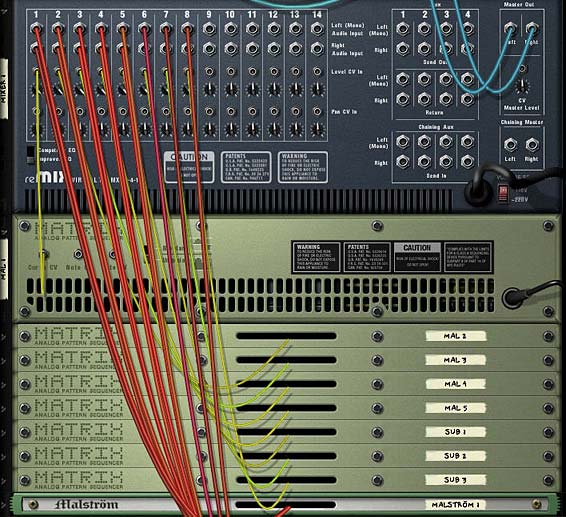Click Matrix MAL 1 Curve CV jack
Viewport: 566px width, 517px height.
pos(44,255)
